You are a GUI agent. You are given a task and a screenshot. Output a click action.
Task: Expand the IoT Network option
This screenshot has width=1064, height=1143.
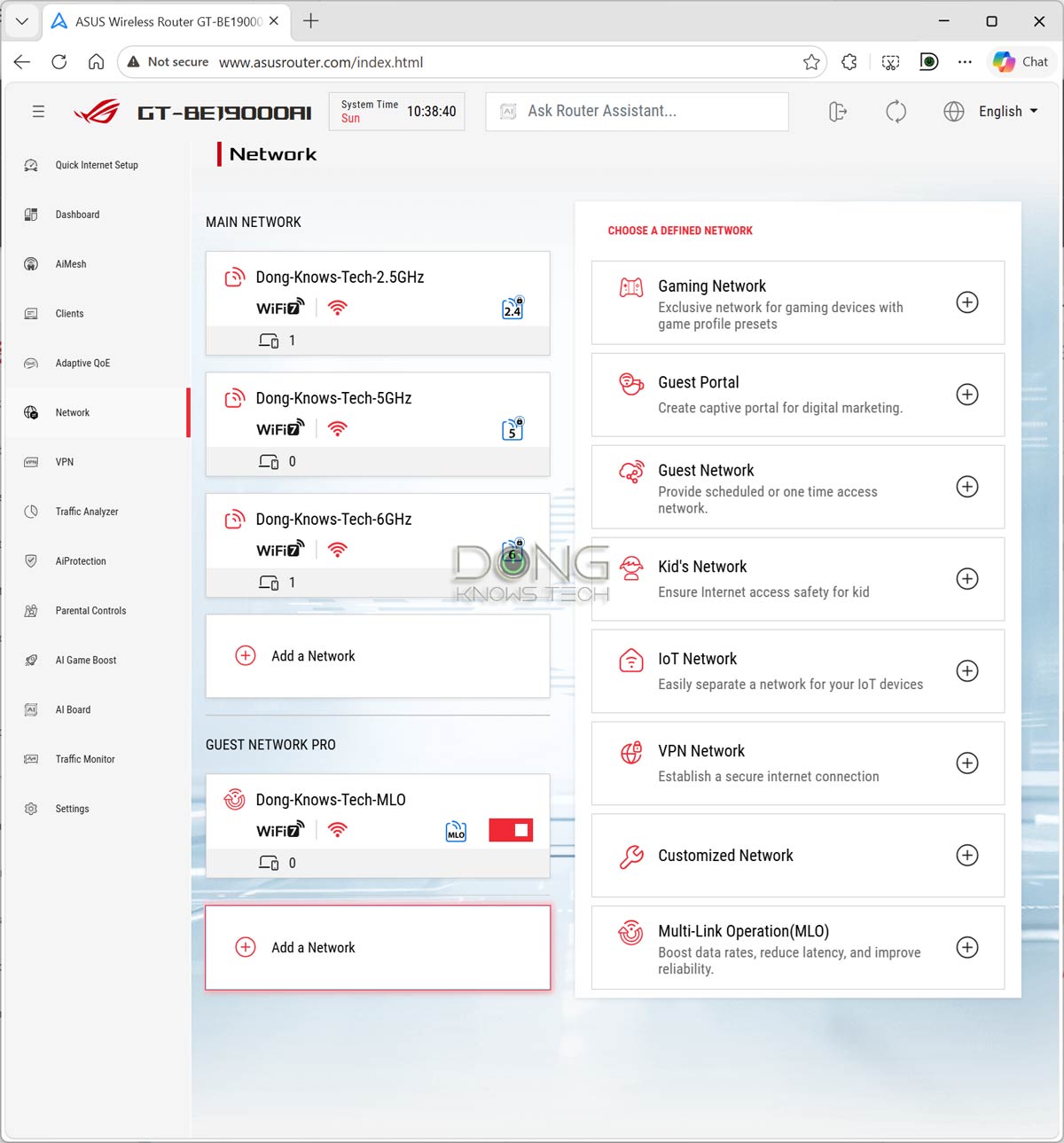pyautogui.click(x=966, y=671)
